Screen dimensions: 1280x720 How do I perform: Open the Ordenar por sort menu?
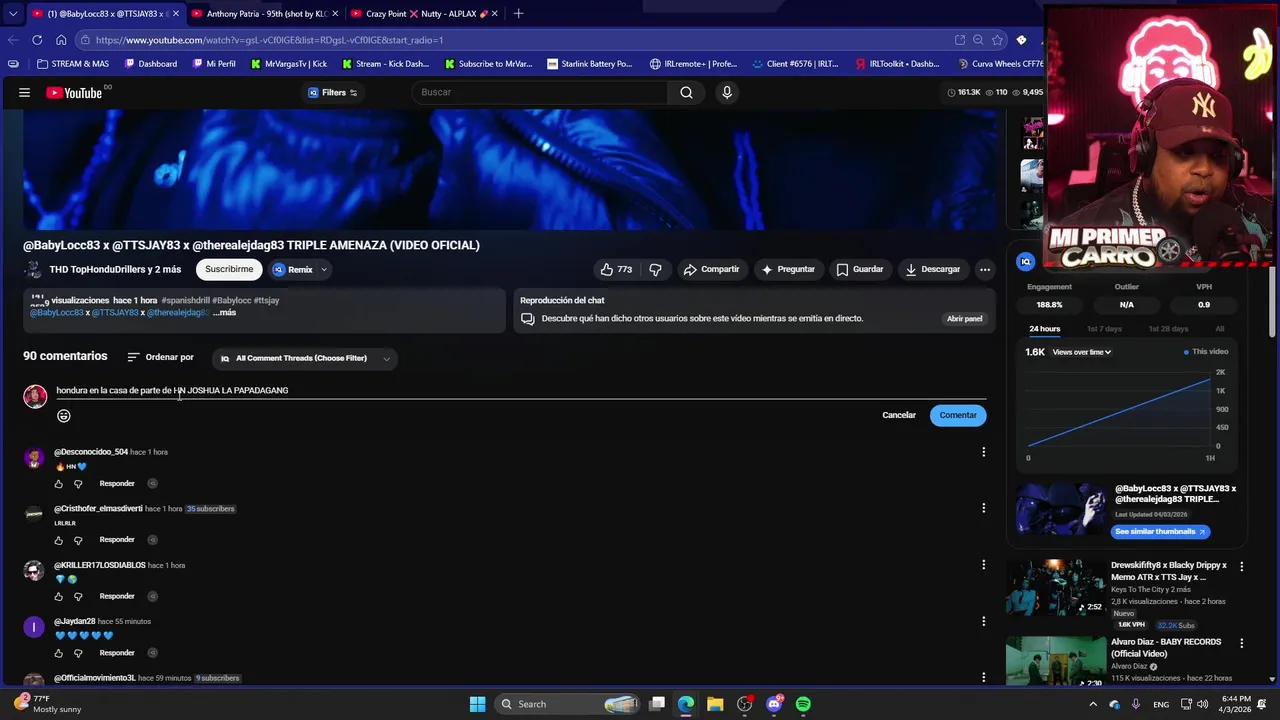(x=160, y=357)
